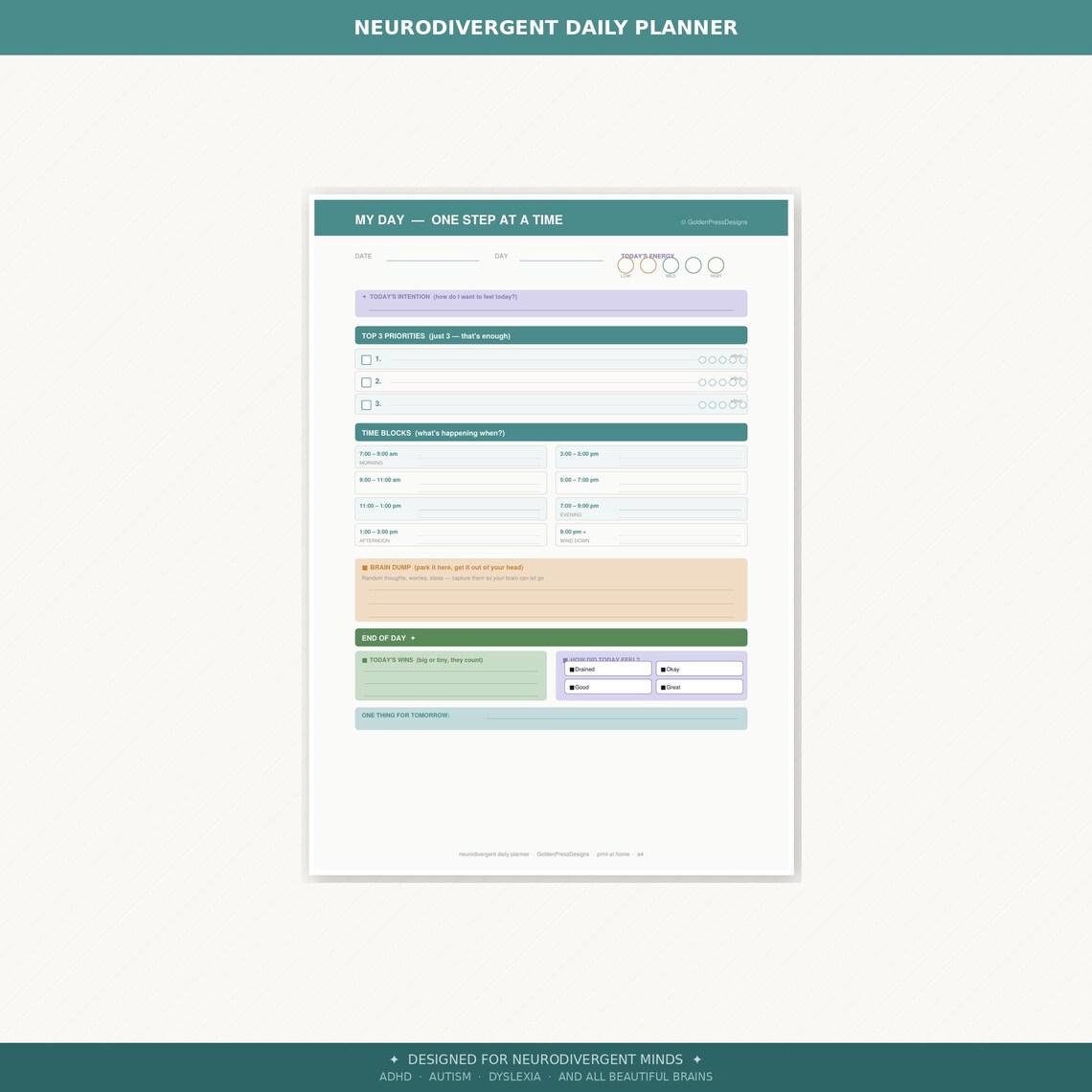Click the 'TOP 3 PRIORITIES' section header
The height and width of the screenshot is (1092, 1092).
pos(551,335)
